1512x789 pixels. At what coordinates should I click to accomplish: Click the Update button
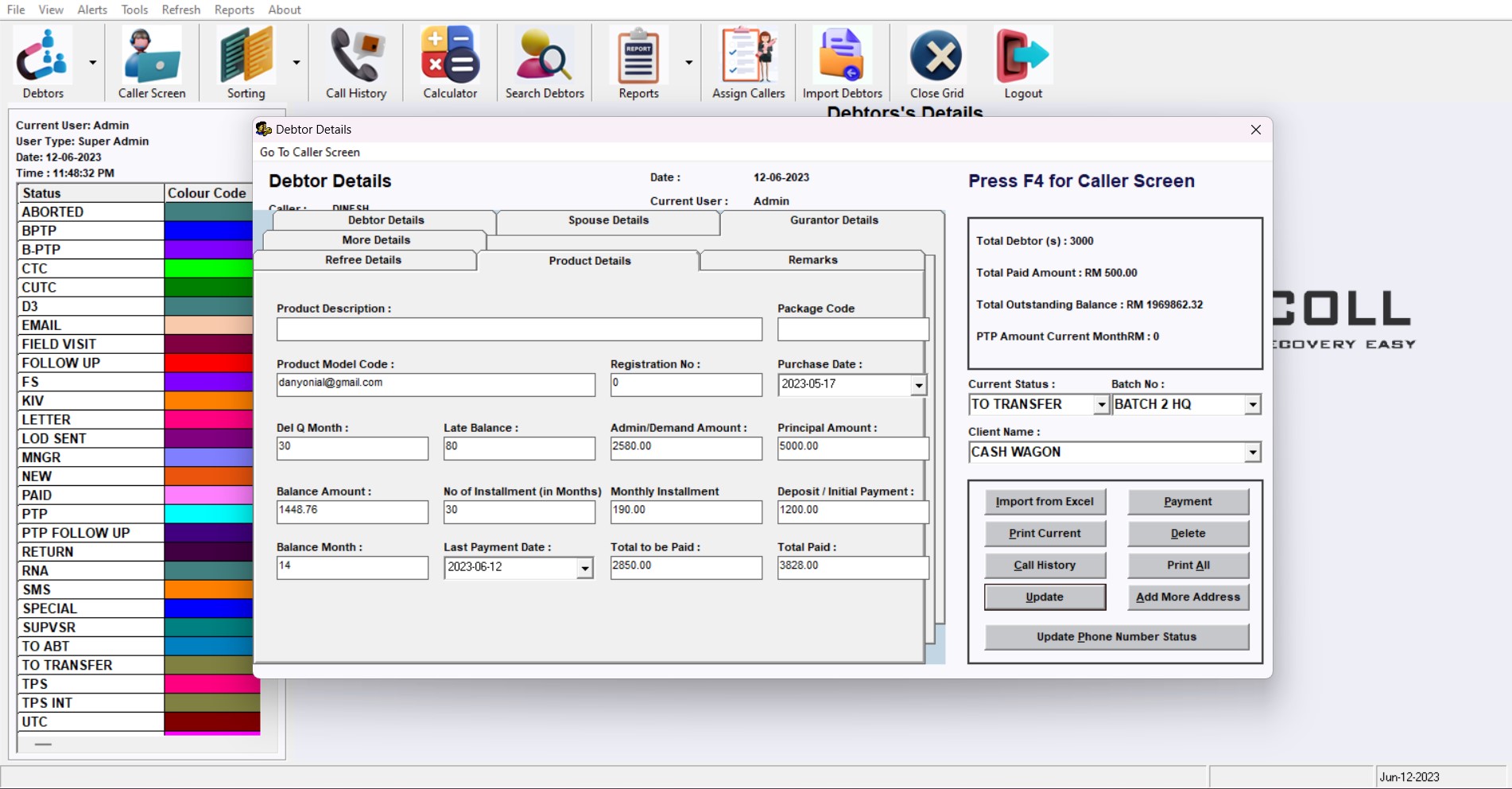coord(1045,597)
